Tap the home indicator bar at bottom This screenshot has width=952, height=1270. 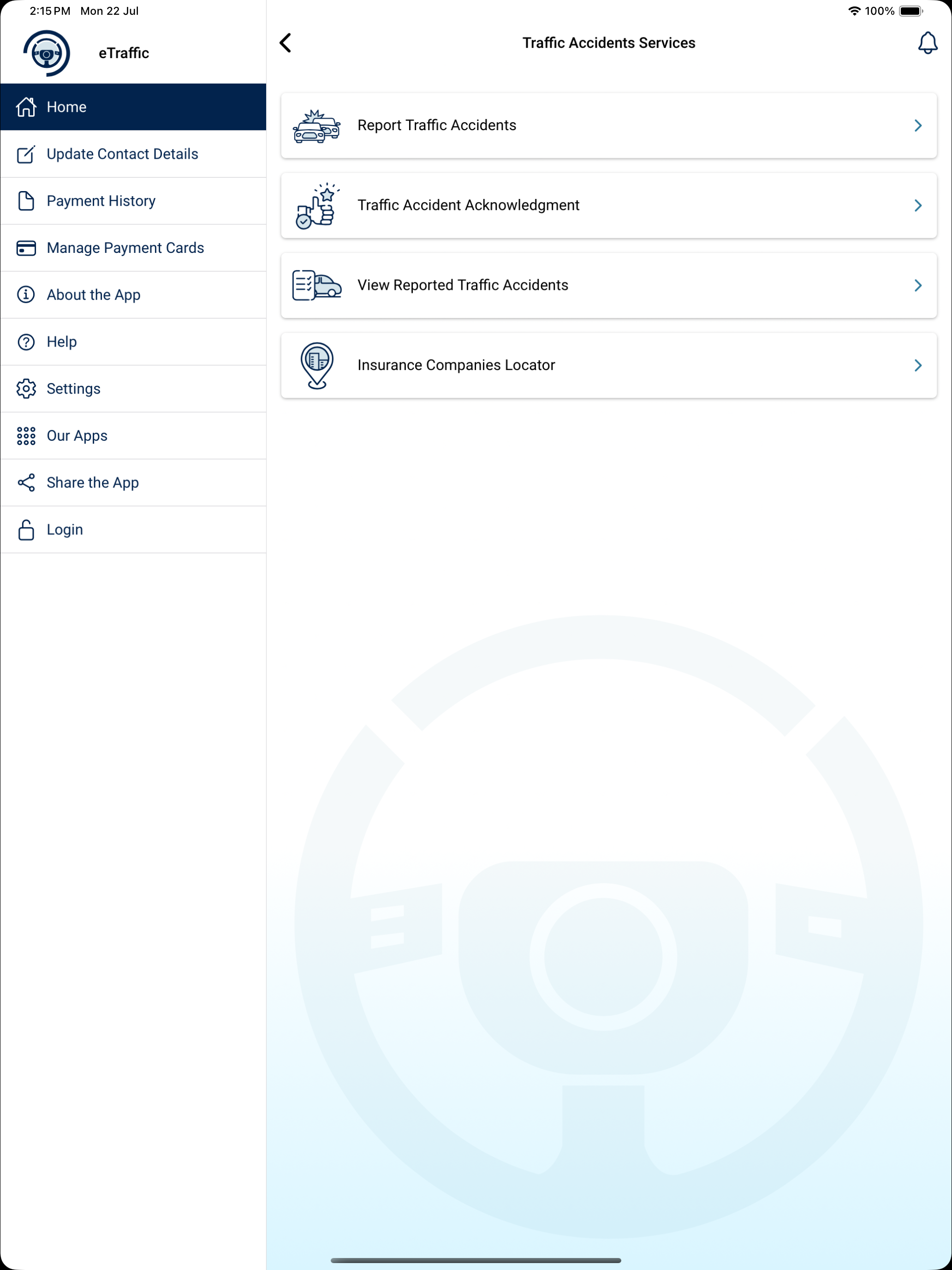point(476,1260)
